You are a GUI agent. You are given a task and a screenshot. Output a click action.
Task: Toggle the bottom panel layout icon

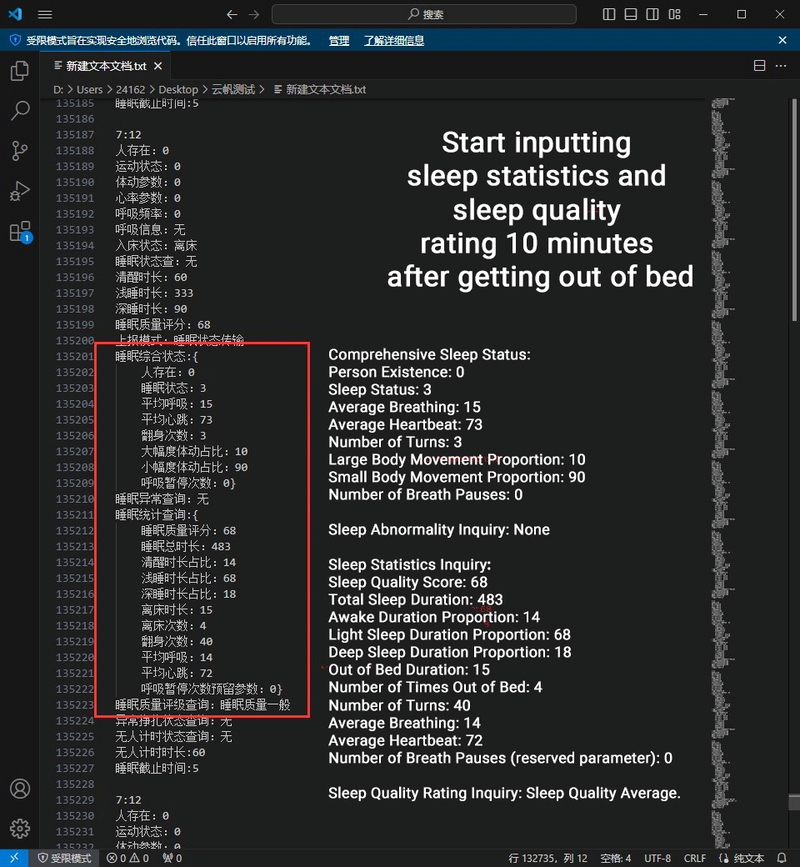click(630, 14)
